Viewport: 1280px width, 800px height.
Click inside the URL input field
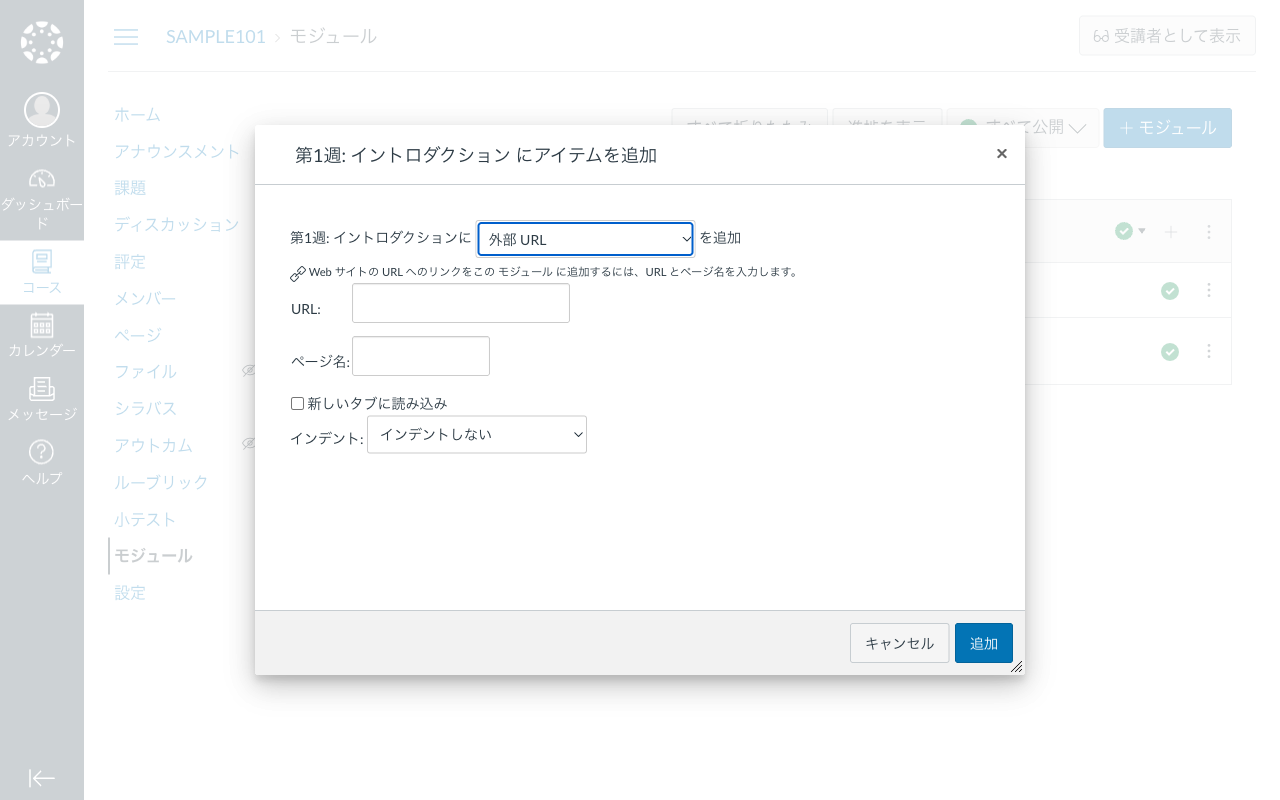click(460, 303)
